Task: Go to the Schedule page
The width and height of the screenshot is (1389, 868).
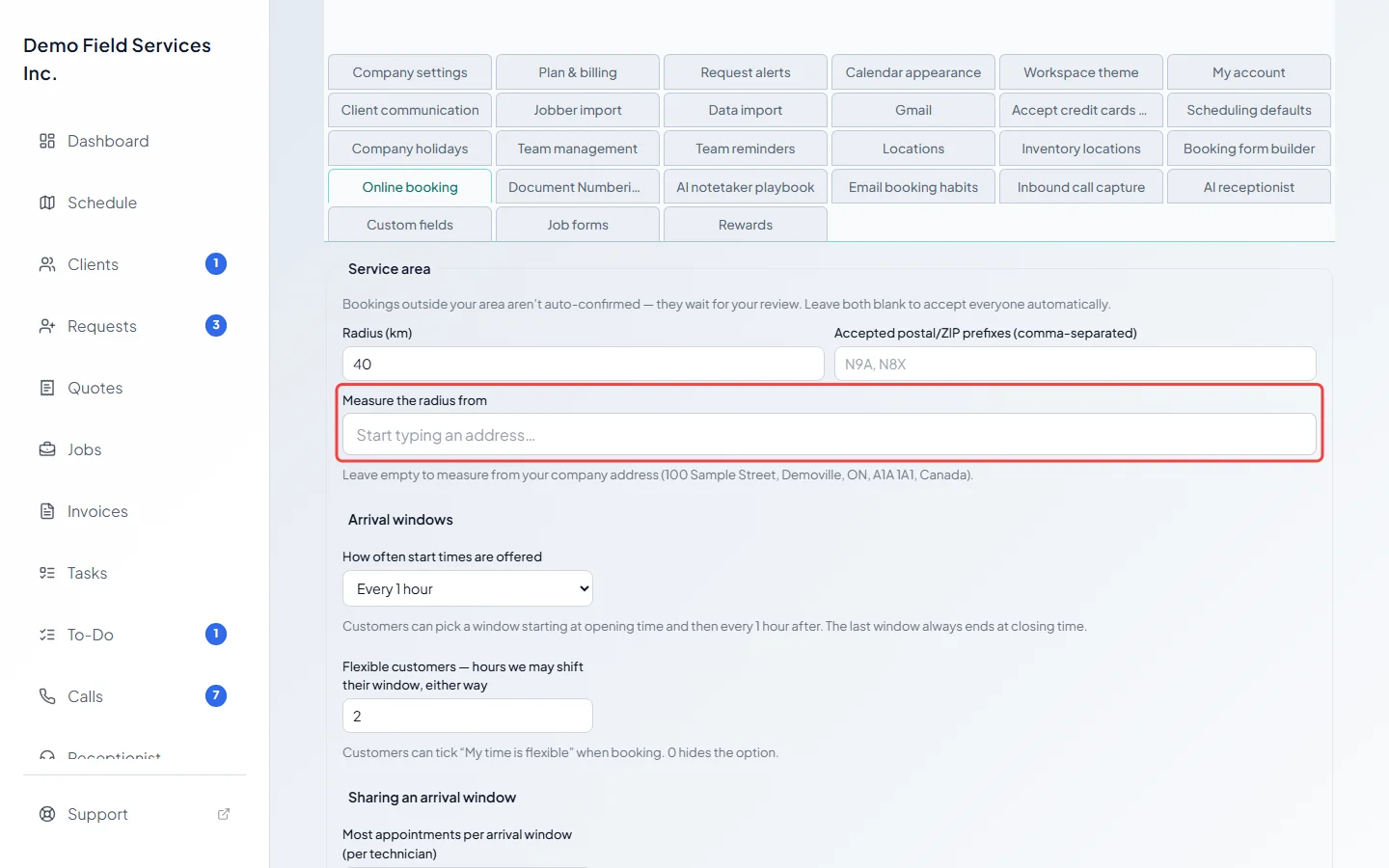Action: [x=135, y=203]
